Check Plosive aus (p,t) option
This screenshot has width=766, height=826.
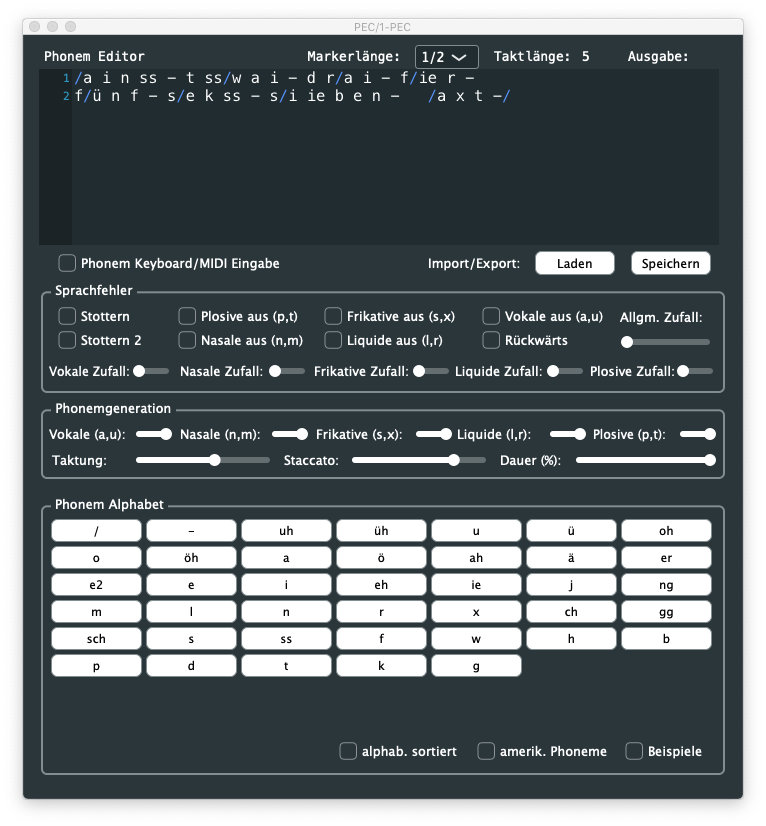[187, 316]
